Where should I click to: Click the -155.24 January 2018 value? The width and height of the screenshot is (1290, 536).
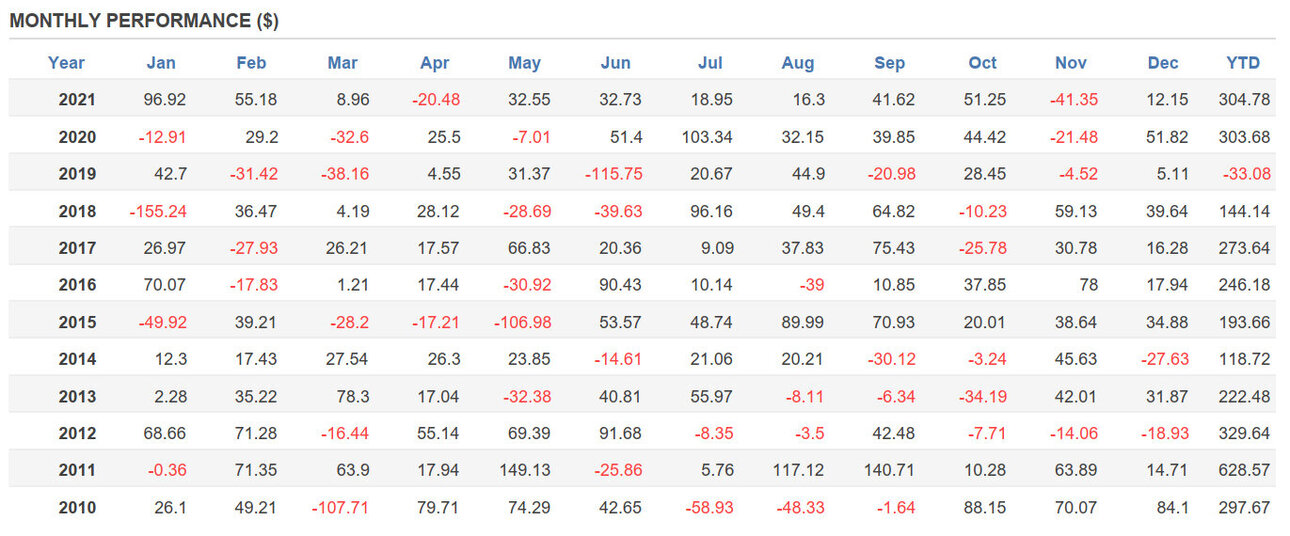[x=158, y=211]
